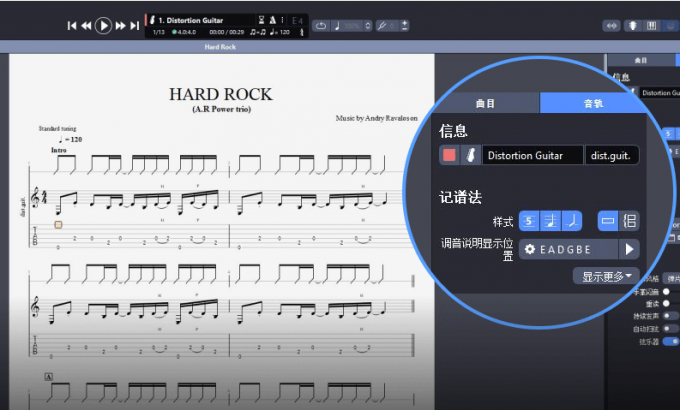Click the Music by Andry Ravaloson credit
Viewport: 680px width, 410px height.
pyautogui.click(x=376, y=118)
